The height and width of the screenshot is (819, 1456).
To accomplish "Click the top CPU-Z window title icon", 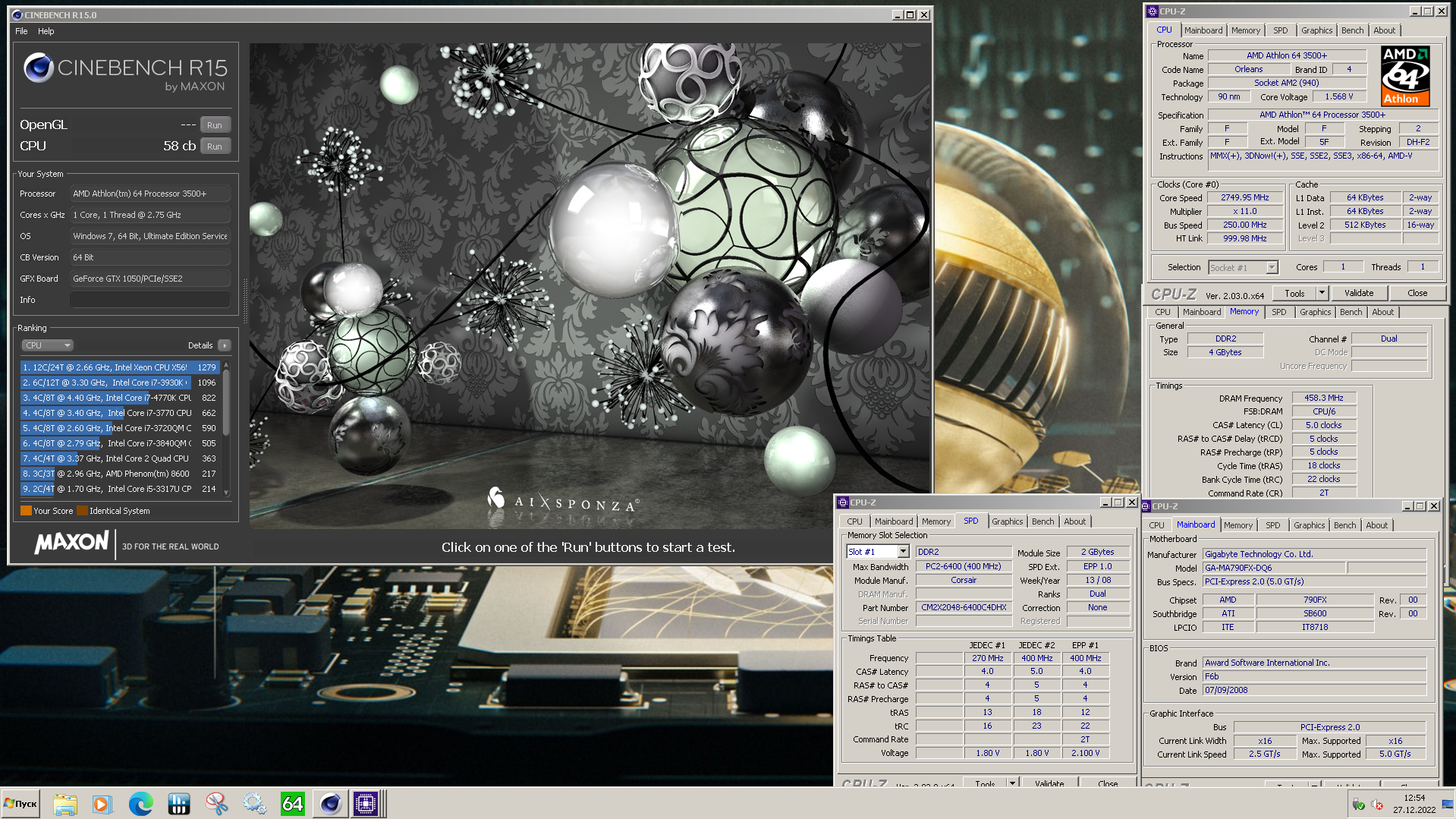I will click(x=1153, y=11).
